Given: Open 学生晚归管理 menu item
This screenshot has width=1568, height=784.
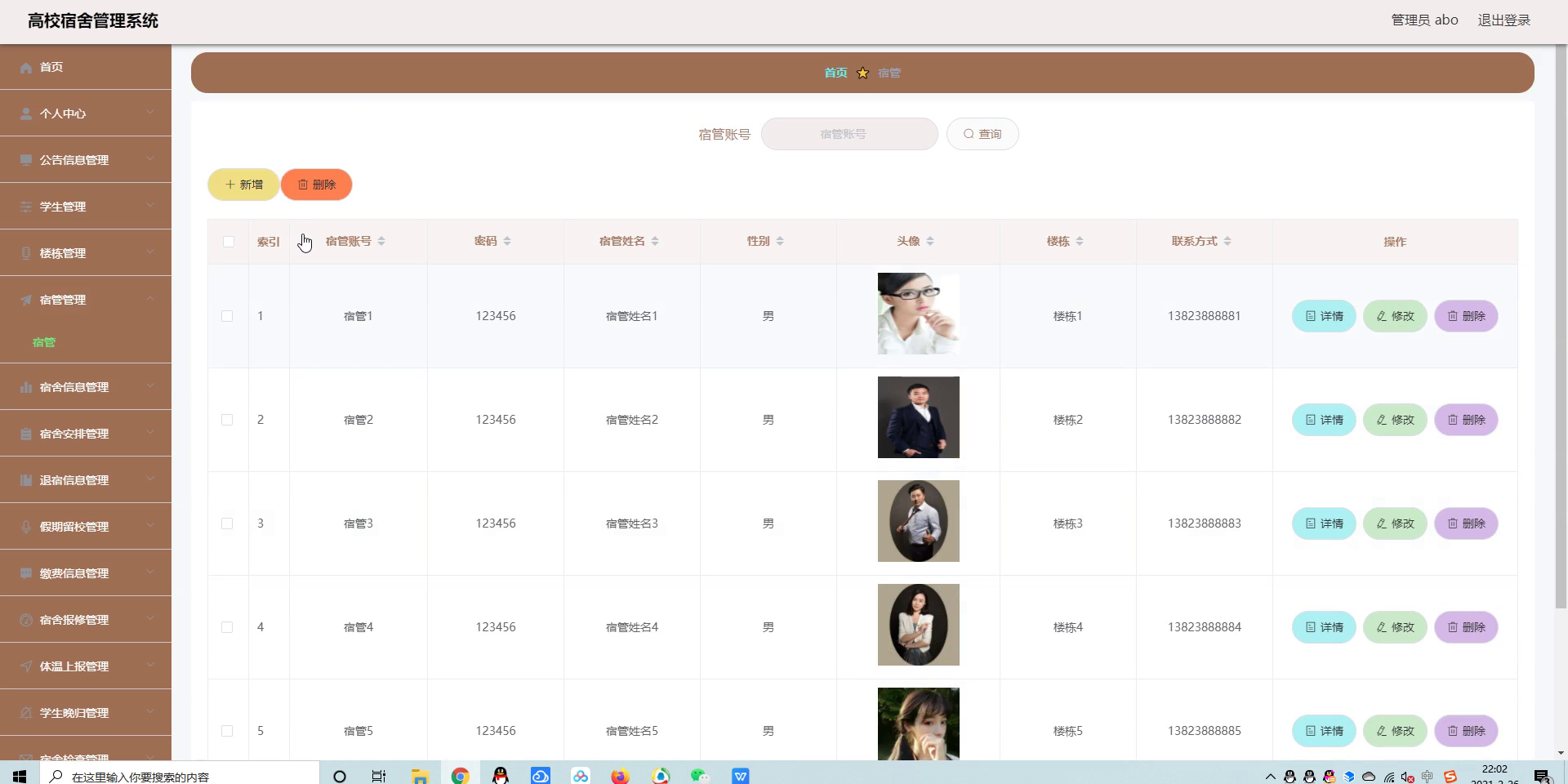Looking at the screenshot, I should click(x=86, y=713).
